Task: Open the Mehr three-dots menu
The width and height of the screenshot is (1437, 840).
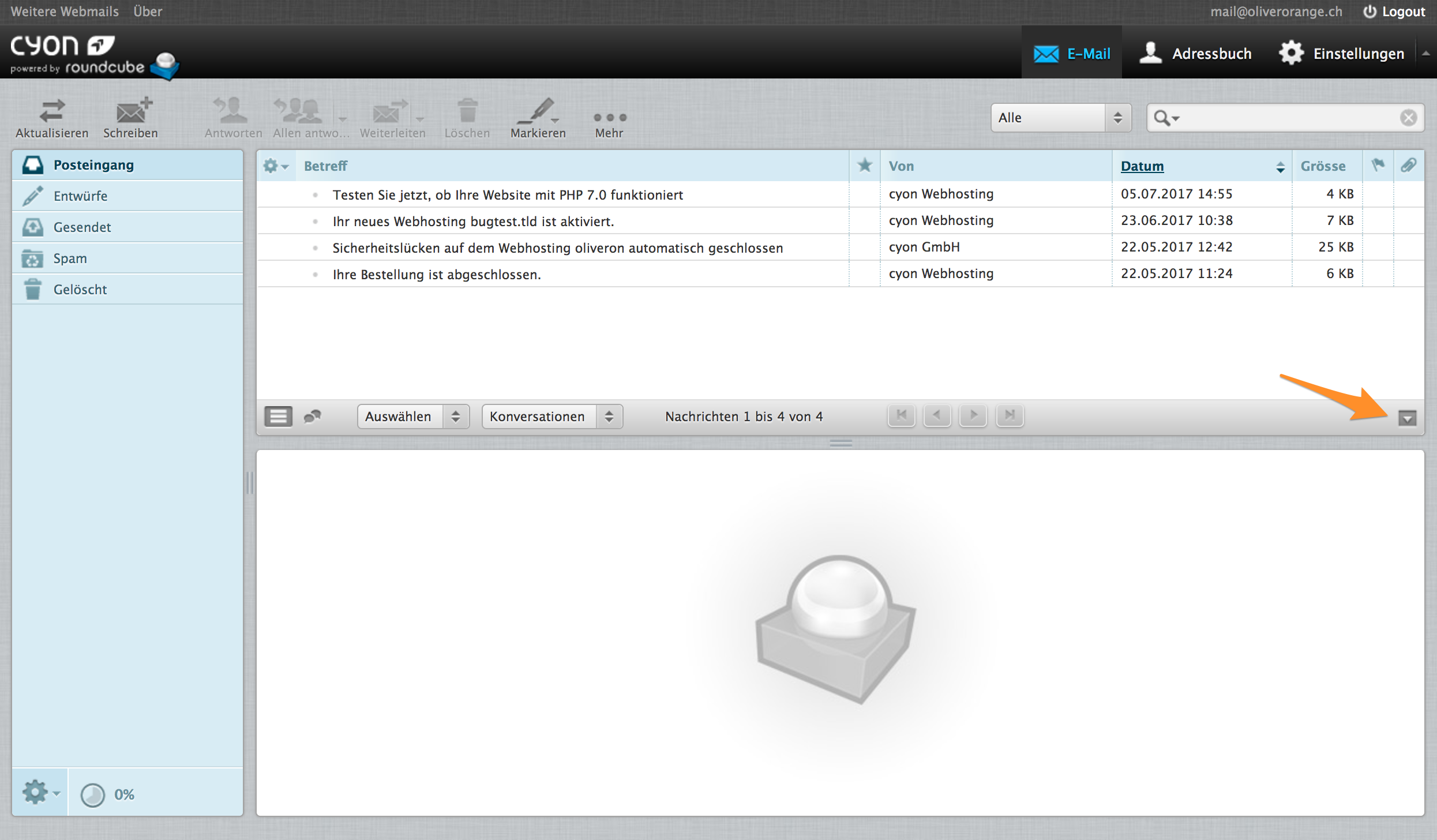Action: (x=609, y=117)
